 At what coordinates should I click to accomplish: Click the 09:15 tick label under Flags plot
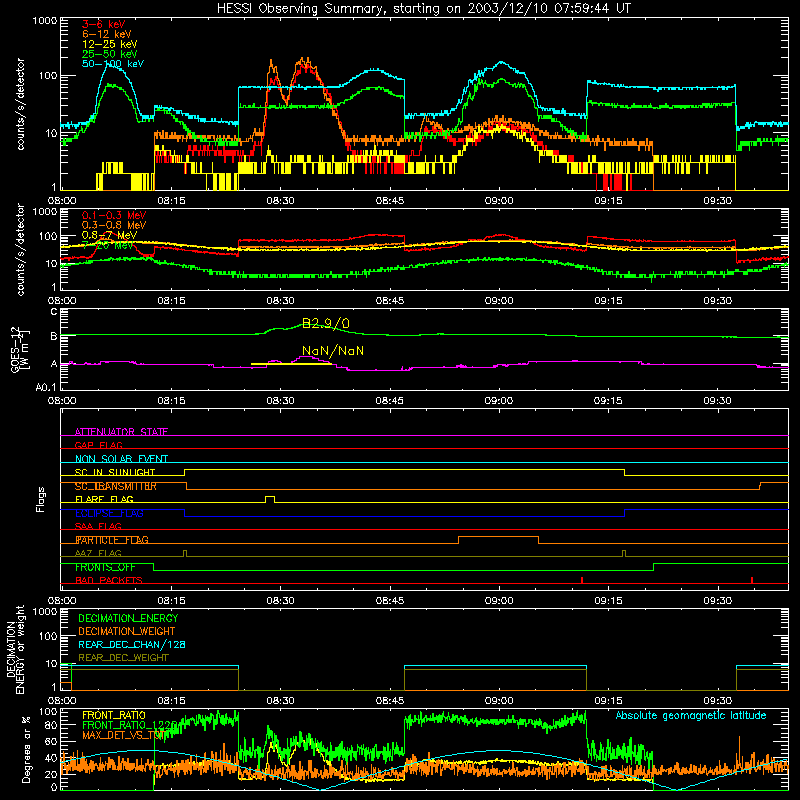click(x=608, y=601)
